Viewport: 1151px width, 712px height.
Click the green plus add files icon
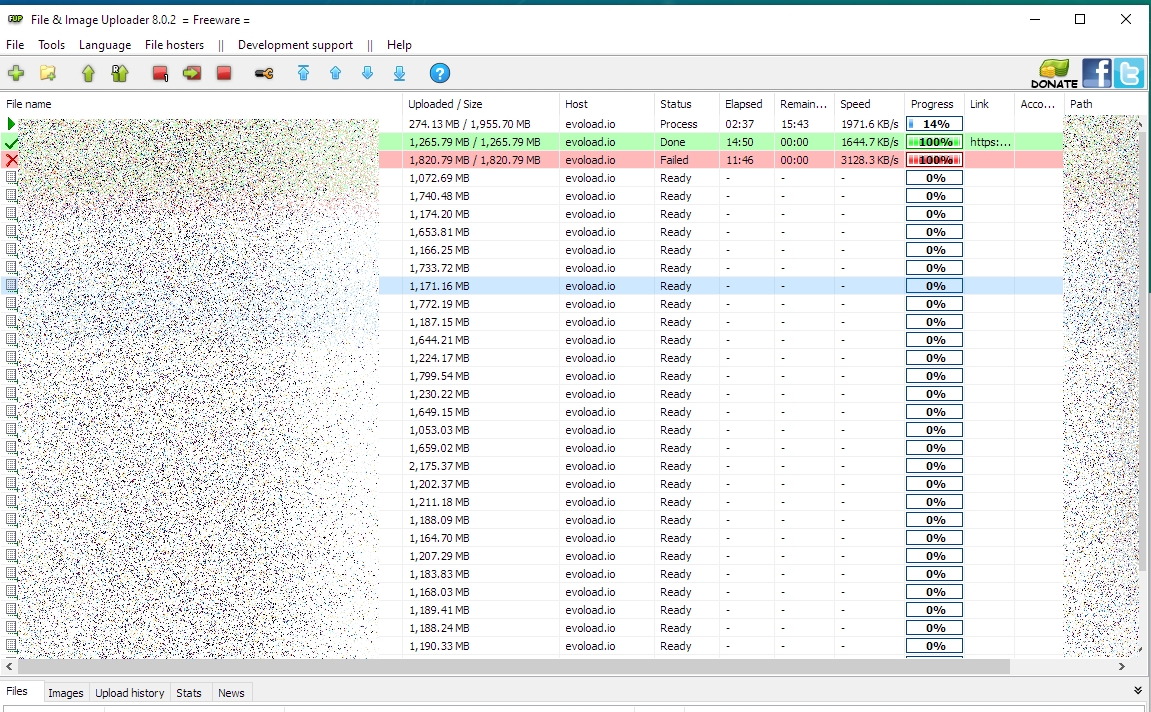pos(16,73)
